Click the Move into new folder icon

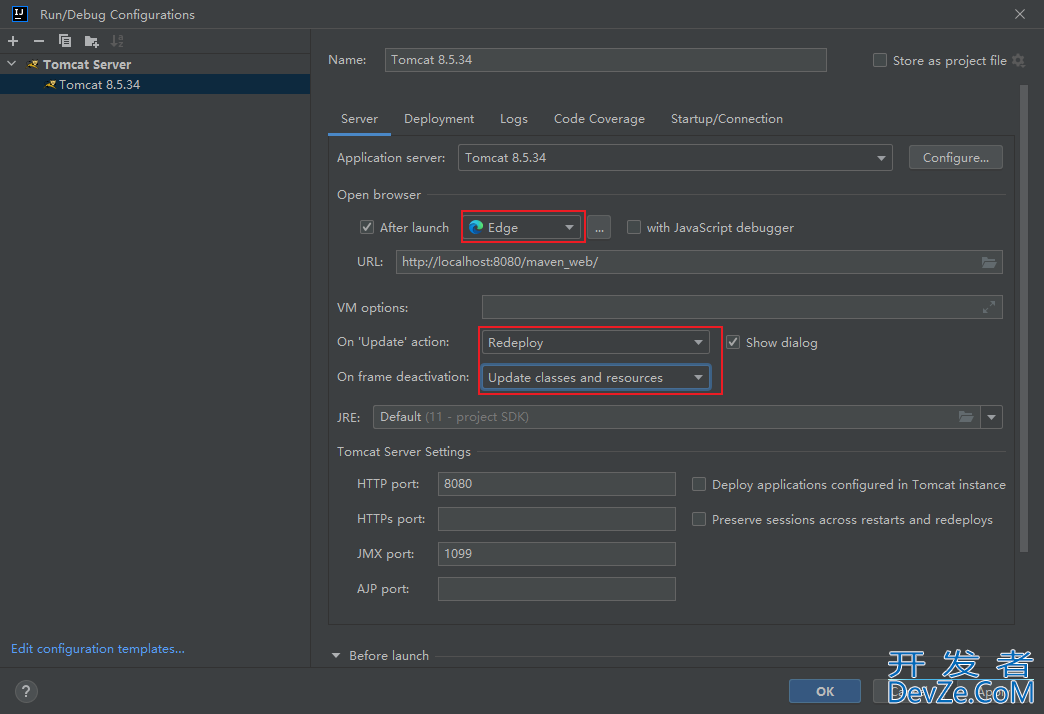91,41
